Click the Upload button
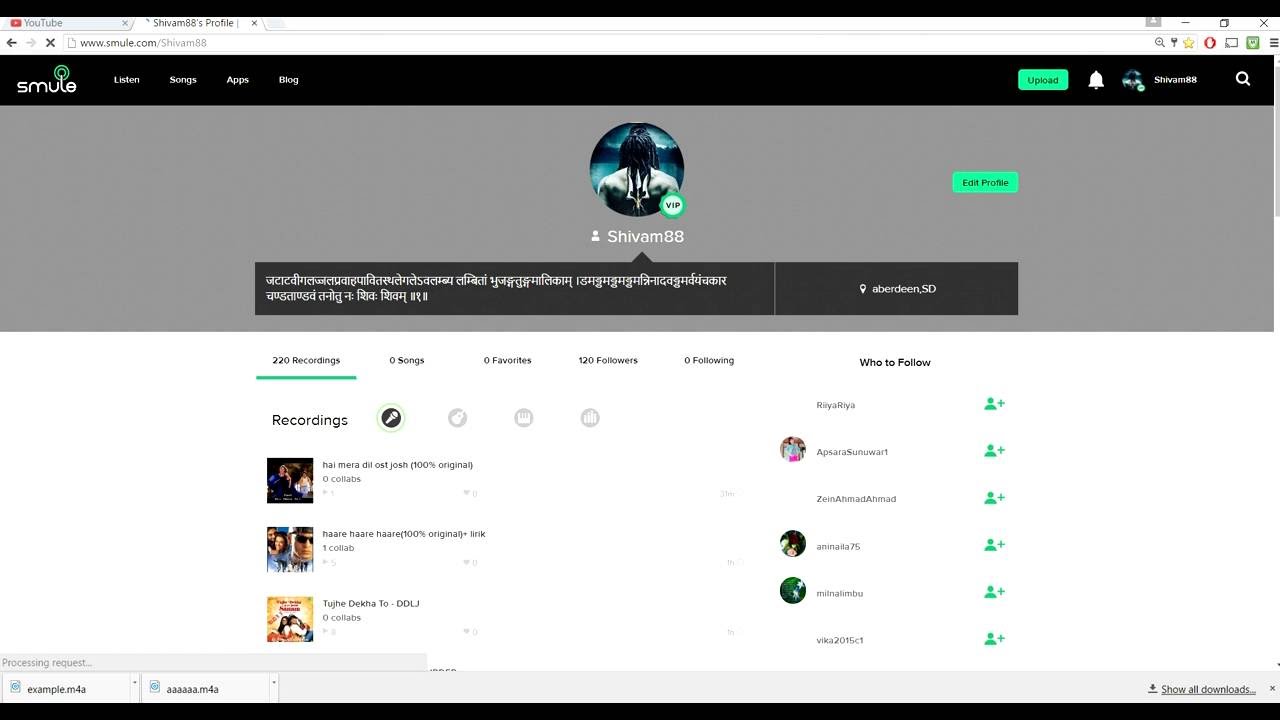 [x=1043, y=80]
